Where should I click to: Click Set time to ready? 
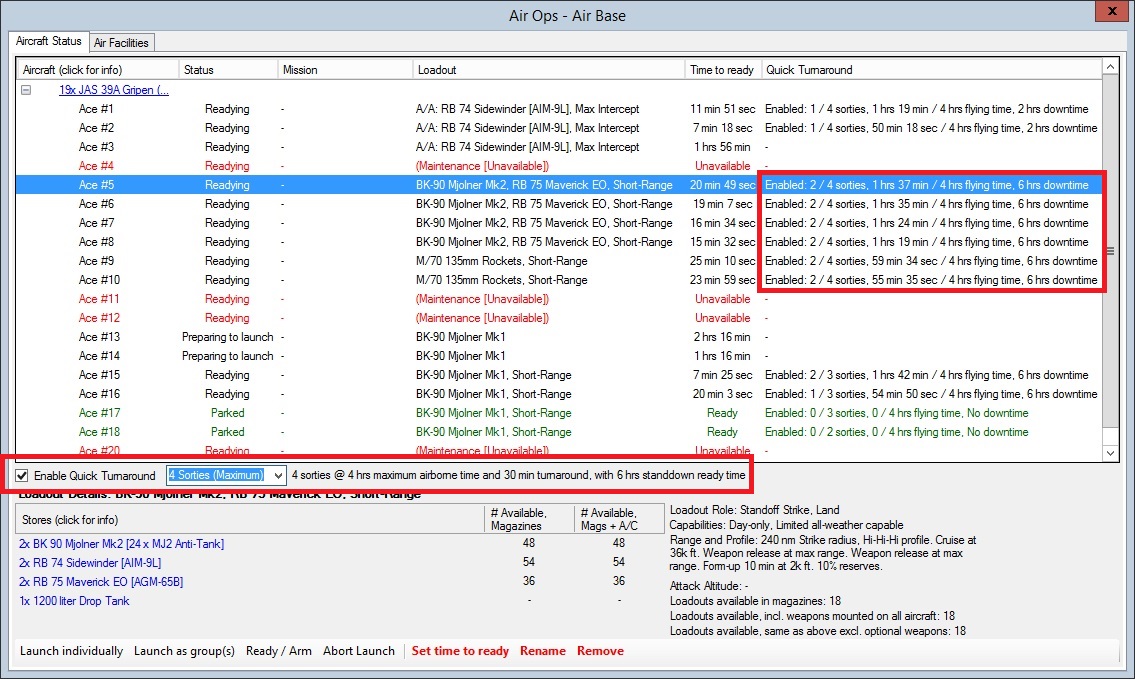pyautogui.click(x=460, y=651)
